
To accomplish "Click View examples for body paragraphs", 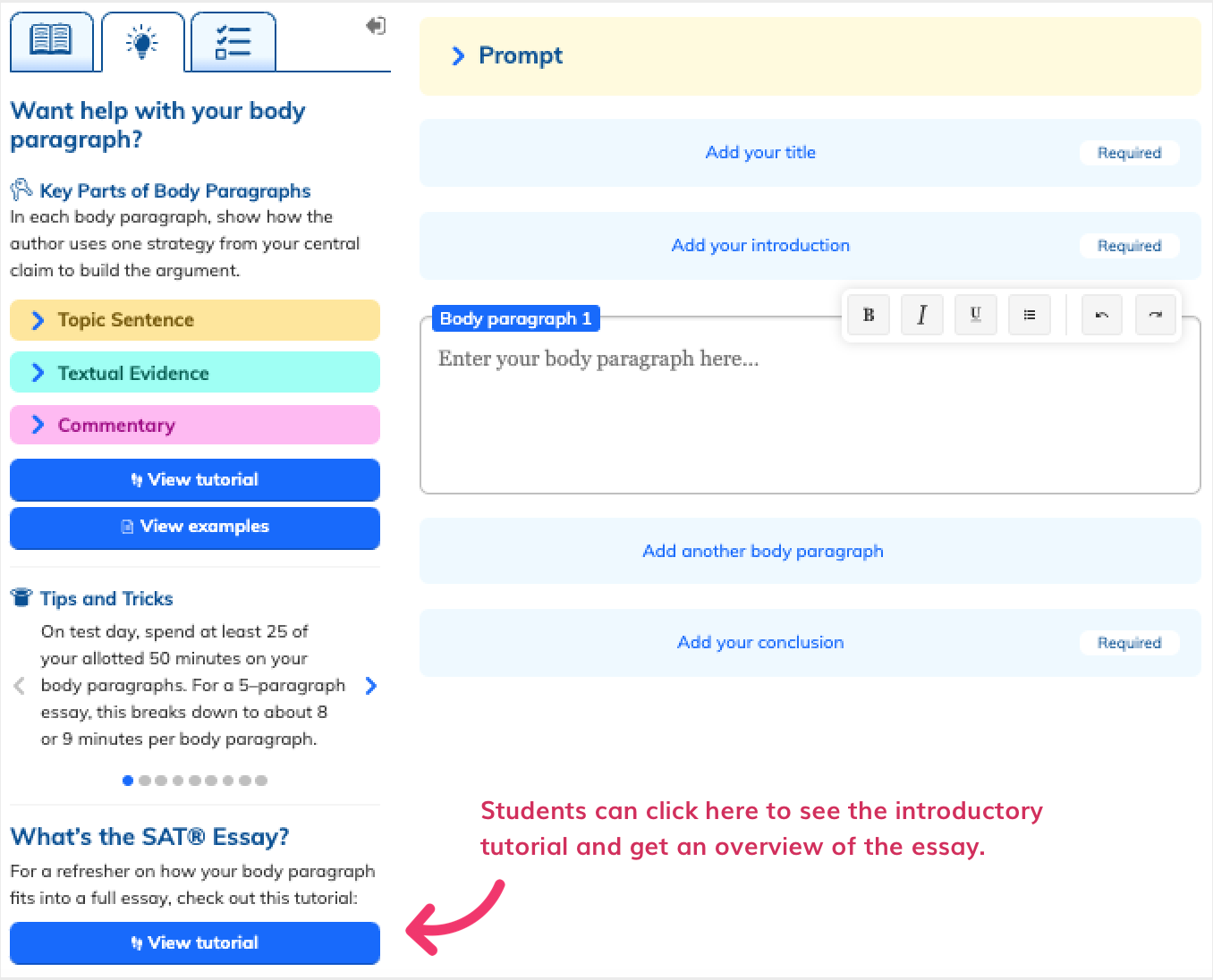I will pyautogui.click(x=194, y=527).
